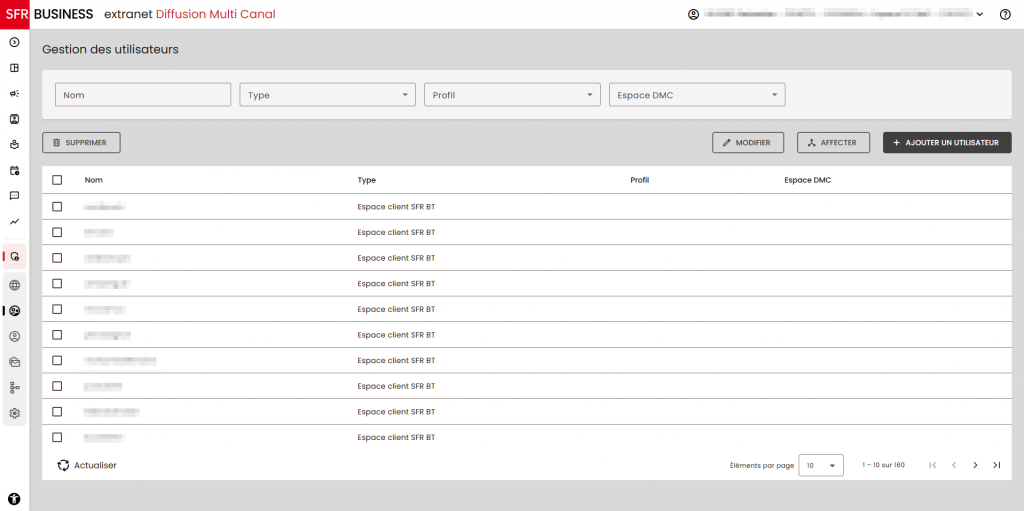Expand the Type filter dropdown

click(327, 95)
